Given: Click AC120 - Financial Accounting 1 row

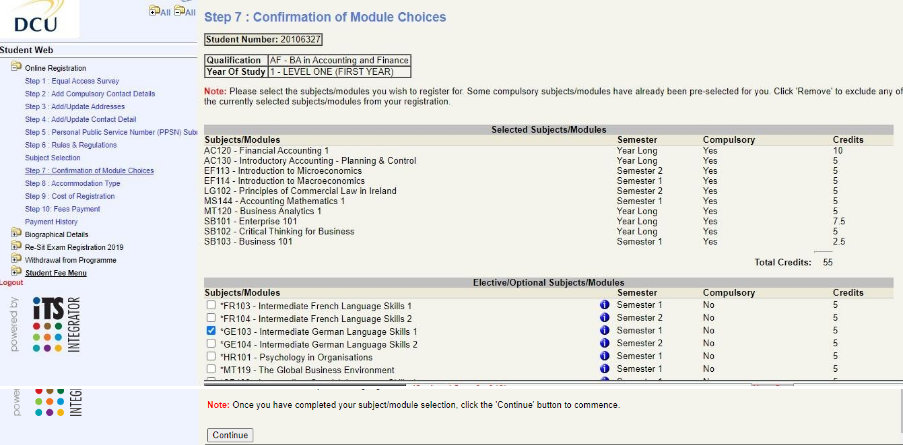Looking at the screenshot, I should tap(548, 151).
